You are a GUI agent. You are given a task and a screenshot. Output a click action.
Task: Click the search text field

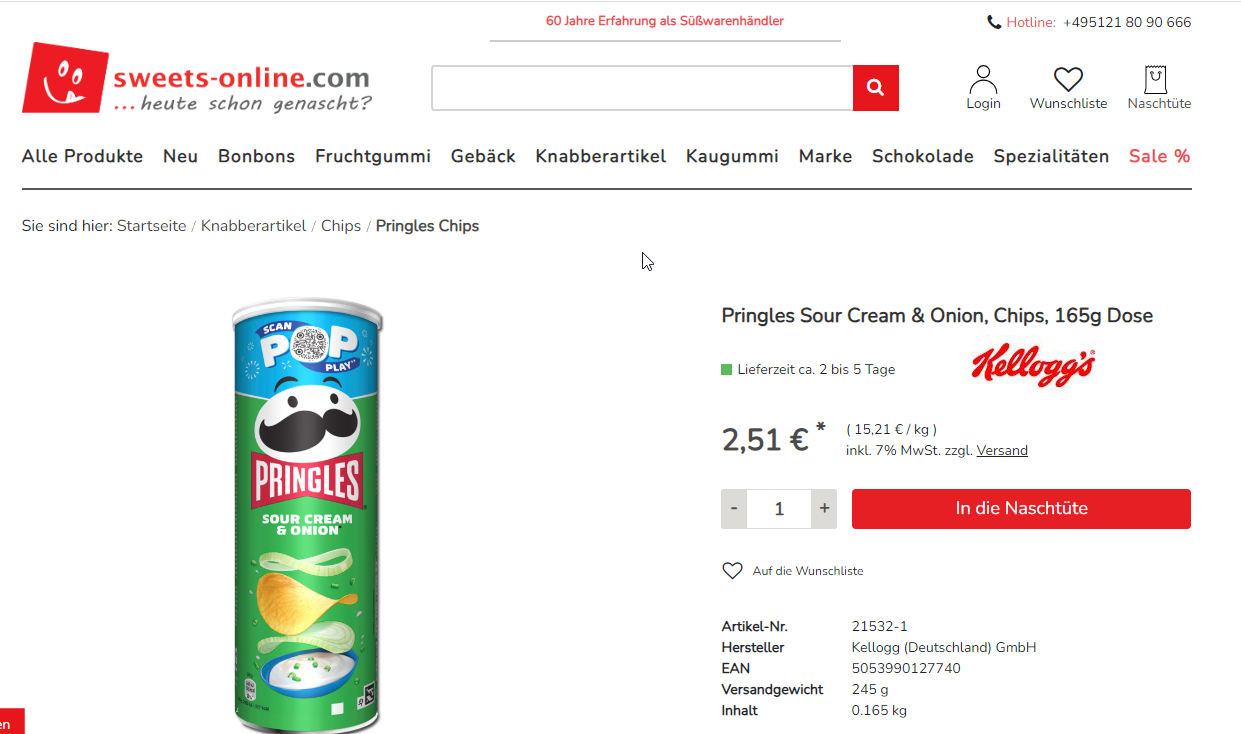coord(642,88)
